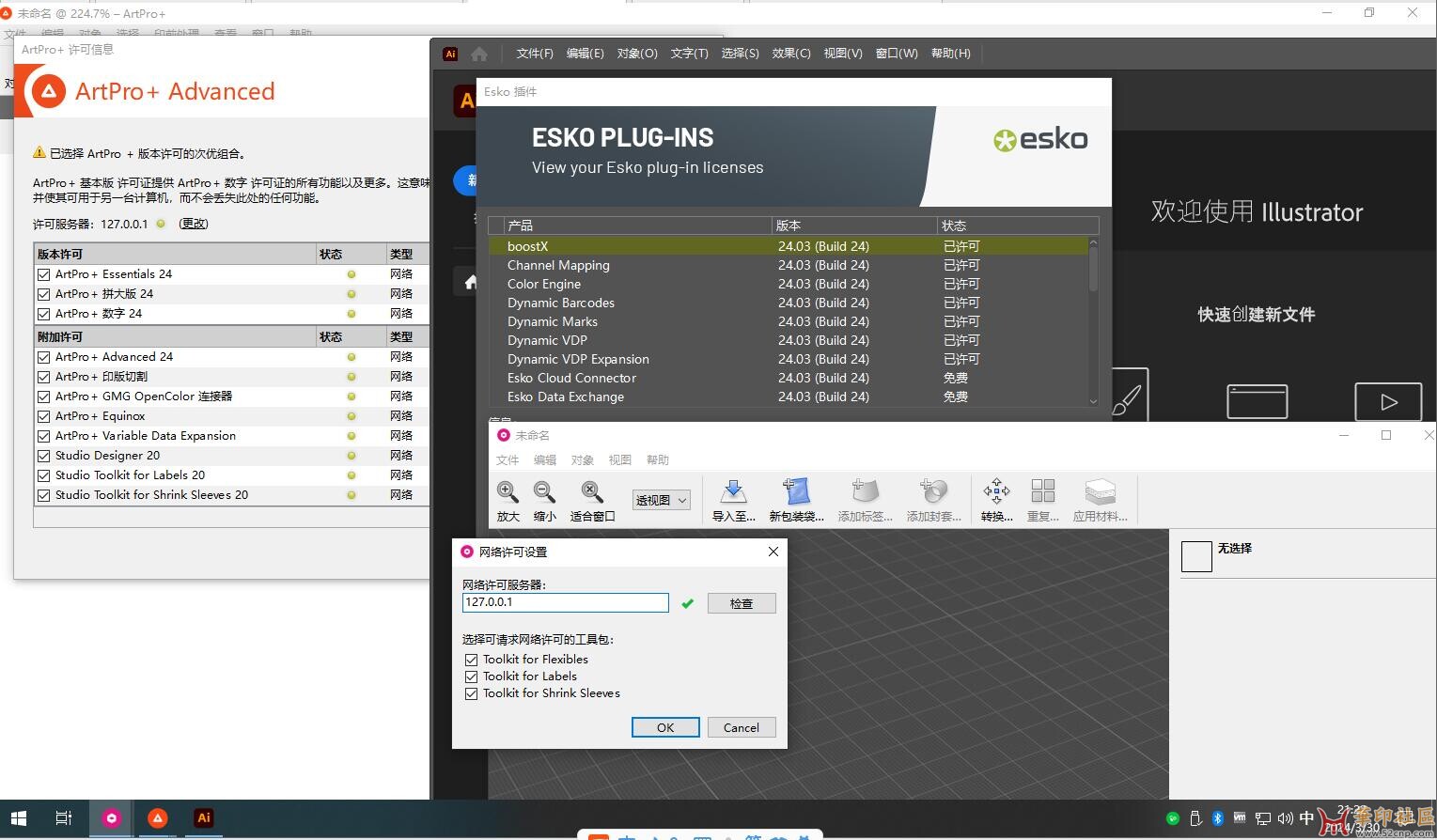Uncheck ArtPro+ 拼大版 24 license
The height and width of the screenshot is (840, 1437).
click(43, 294)
